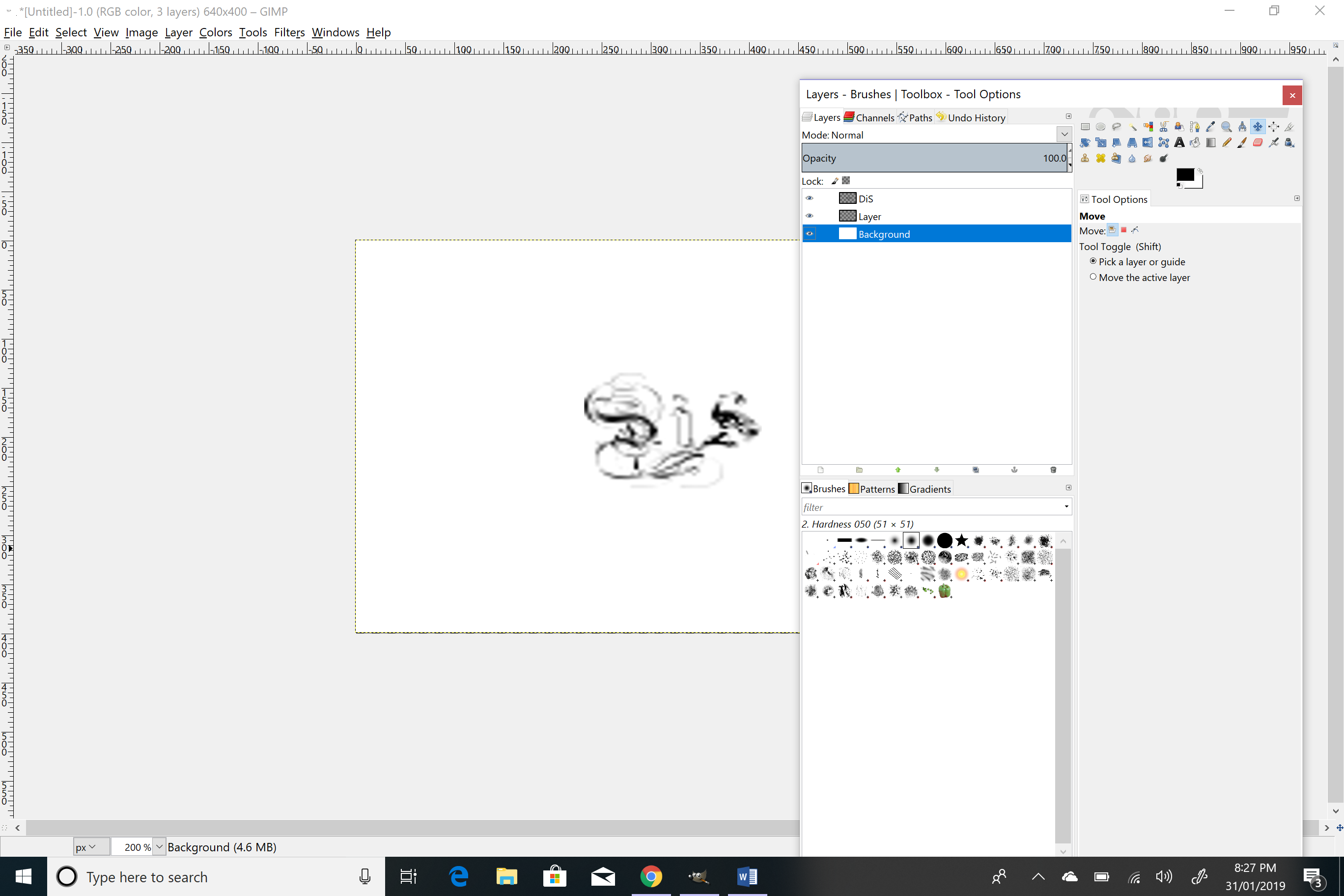The height and width of the screenshot is (896, 1344).
Task: Select the Flip tool
Action: [x=1148, y=142]
